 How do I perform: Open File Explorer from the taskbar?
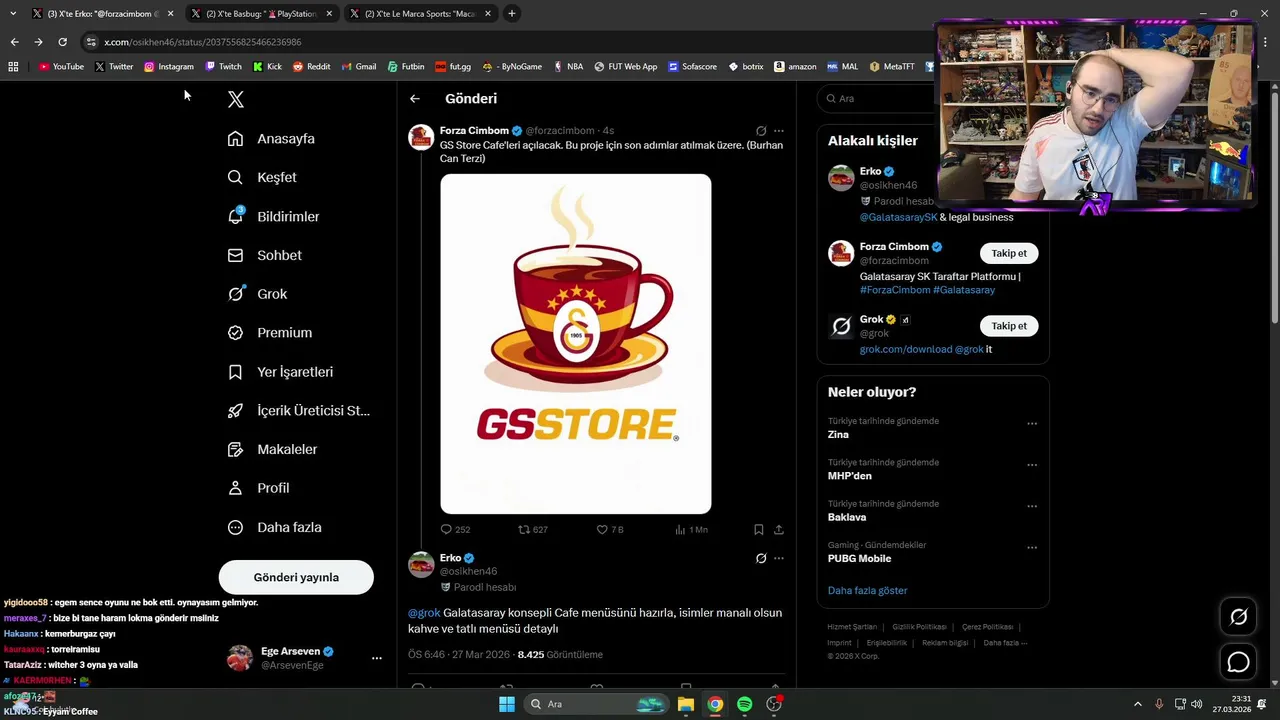(686, 704)
